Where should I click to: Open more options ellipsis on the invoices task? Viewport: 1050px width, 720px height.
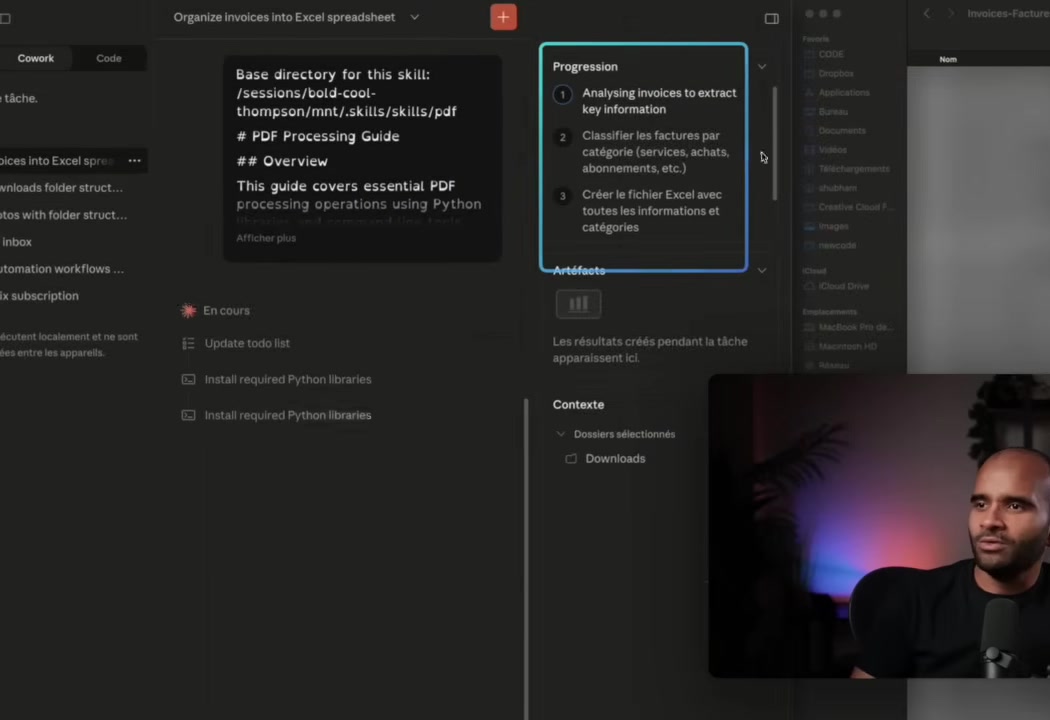pos(134,160)
